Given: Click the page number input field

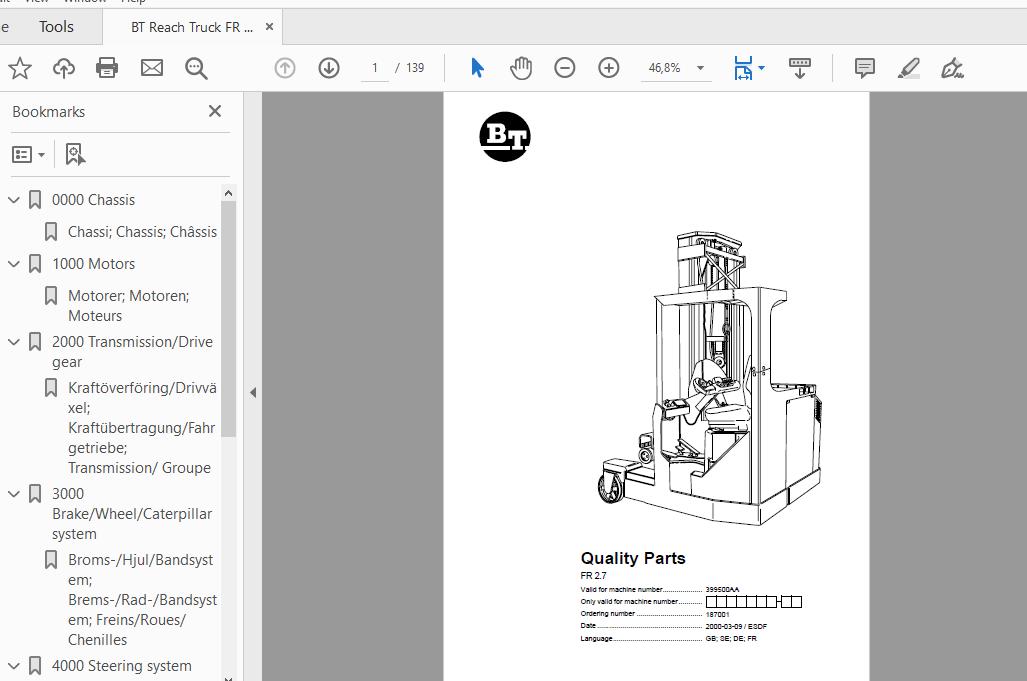Looking at the screenshot, I should coord(375,68).
